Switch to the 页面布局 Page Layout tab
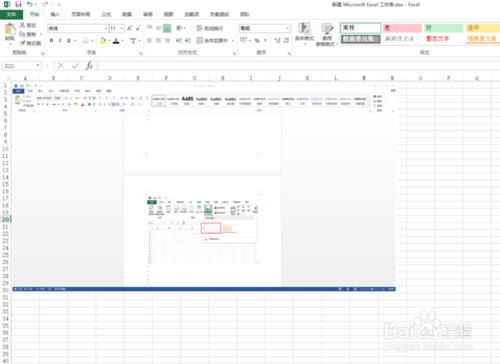 [81, 14]
